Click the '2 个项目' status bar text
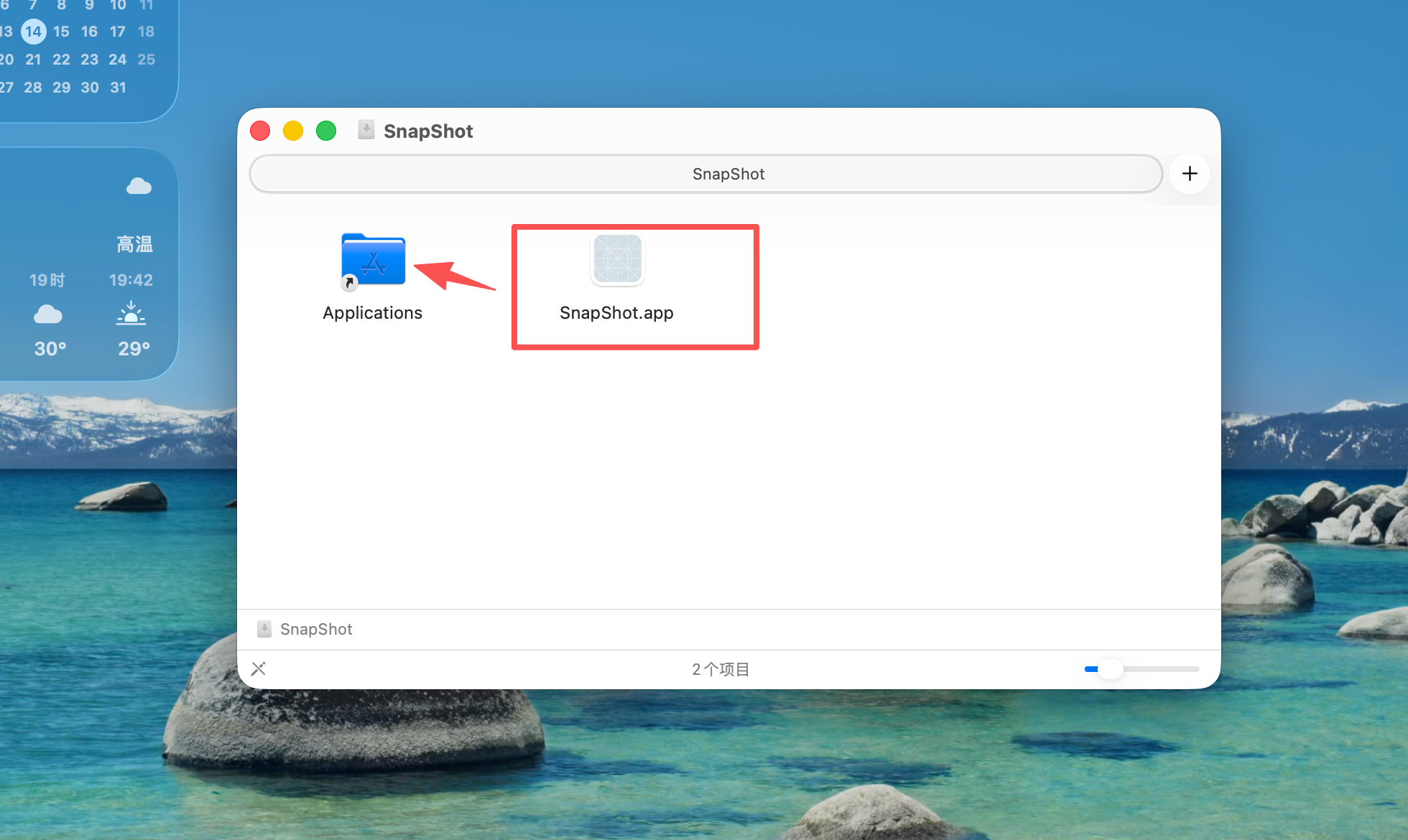The width and height of the screenshot is (1408, 840). [x=721, y=669]
